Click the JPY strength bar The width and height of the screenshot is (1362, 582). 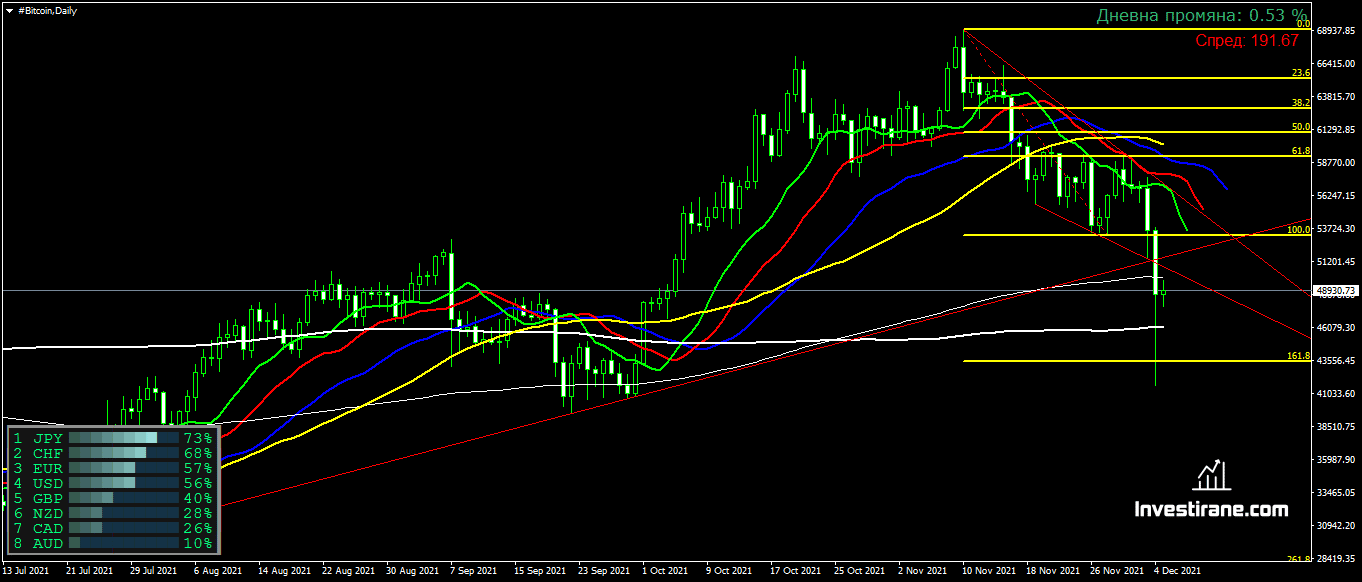pyautogui.click(x=113, y=438)
